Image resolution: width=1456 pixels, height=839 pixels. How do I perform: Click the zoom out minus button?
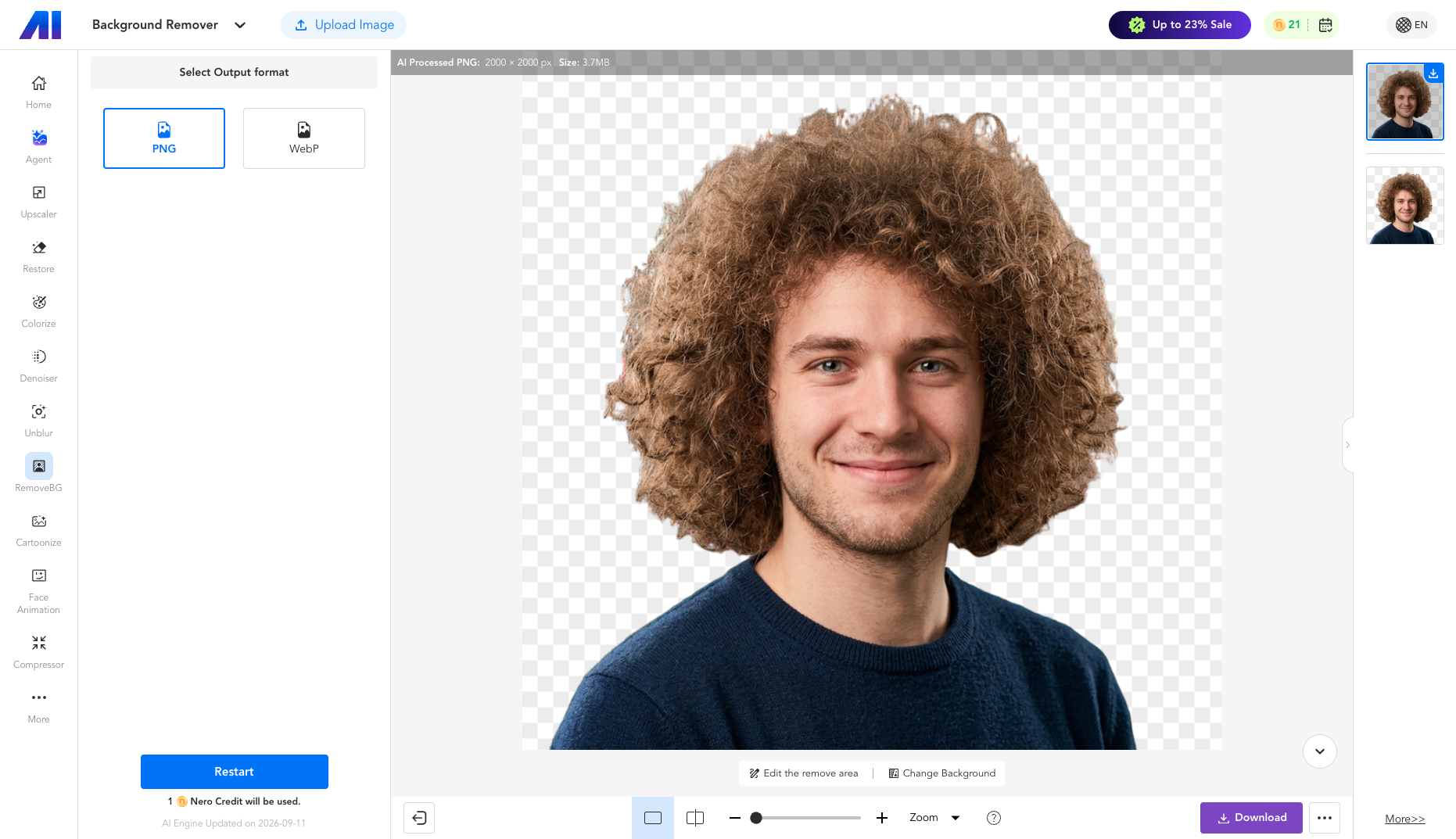(735, 818)
